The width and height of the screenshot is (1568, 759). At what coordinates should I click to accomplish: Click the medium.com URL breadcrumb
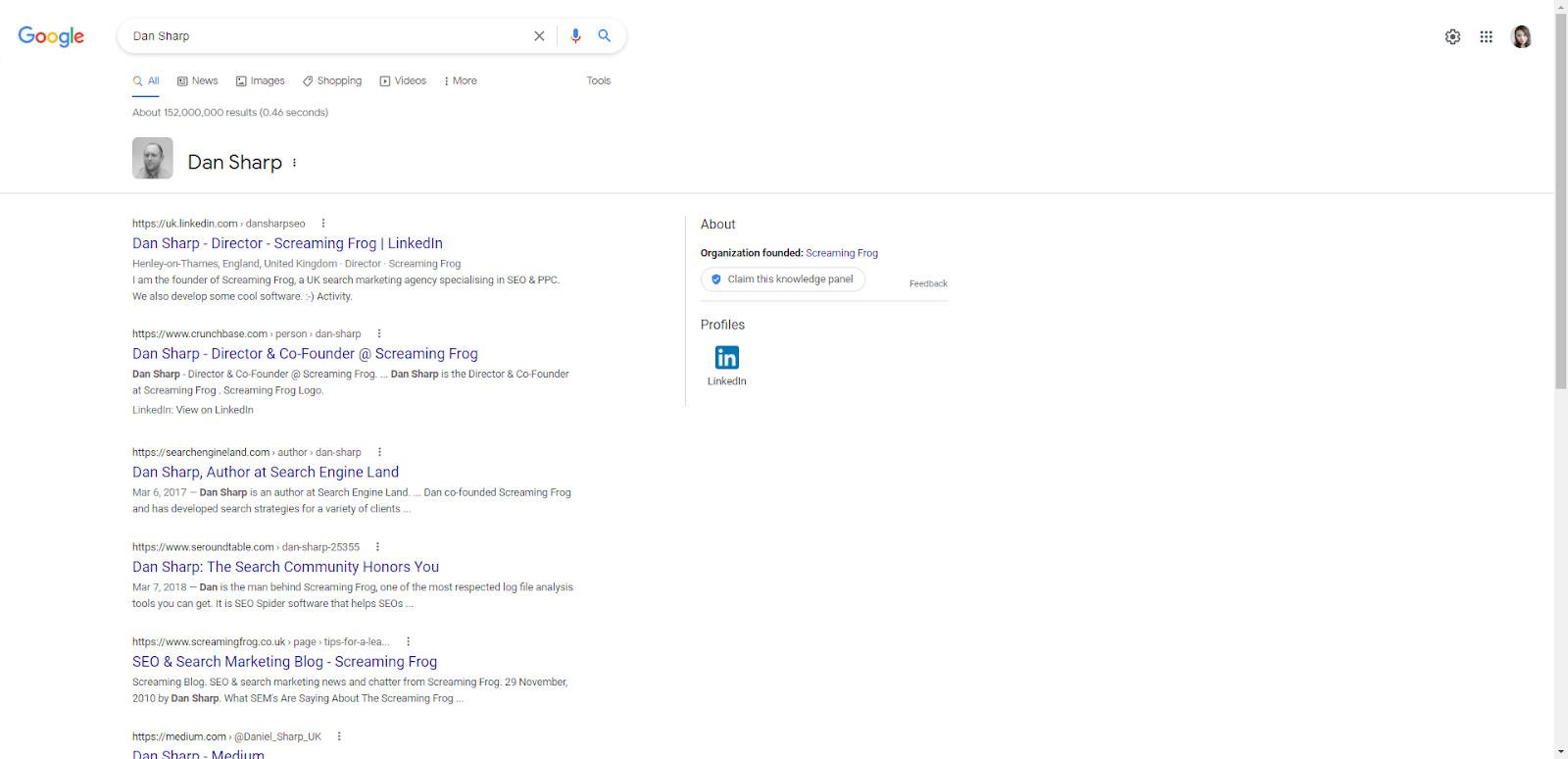[226, 736]
